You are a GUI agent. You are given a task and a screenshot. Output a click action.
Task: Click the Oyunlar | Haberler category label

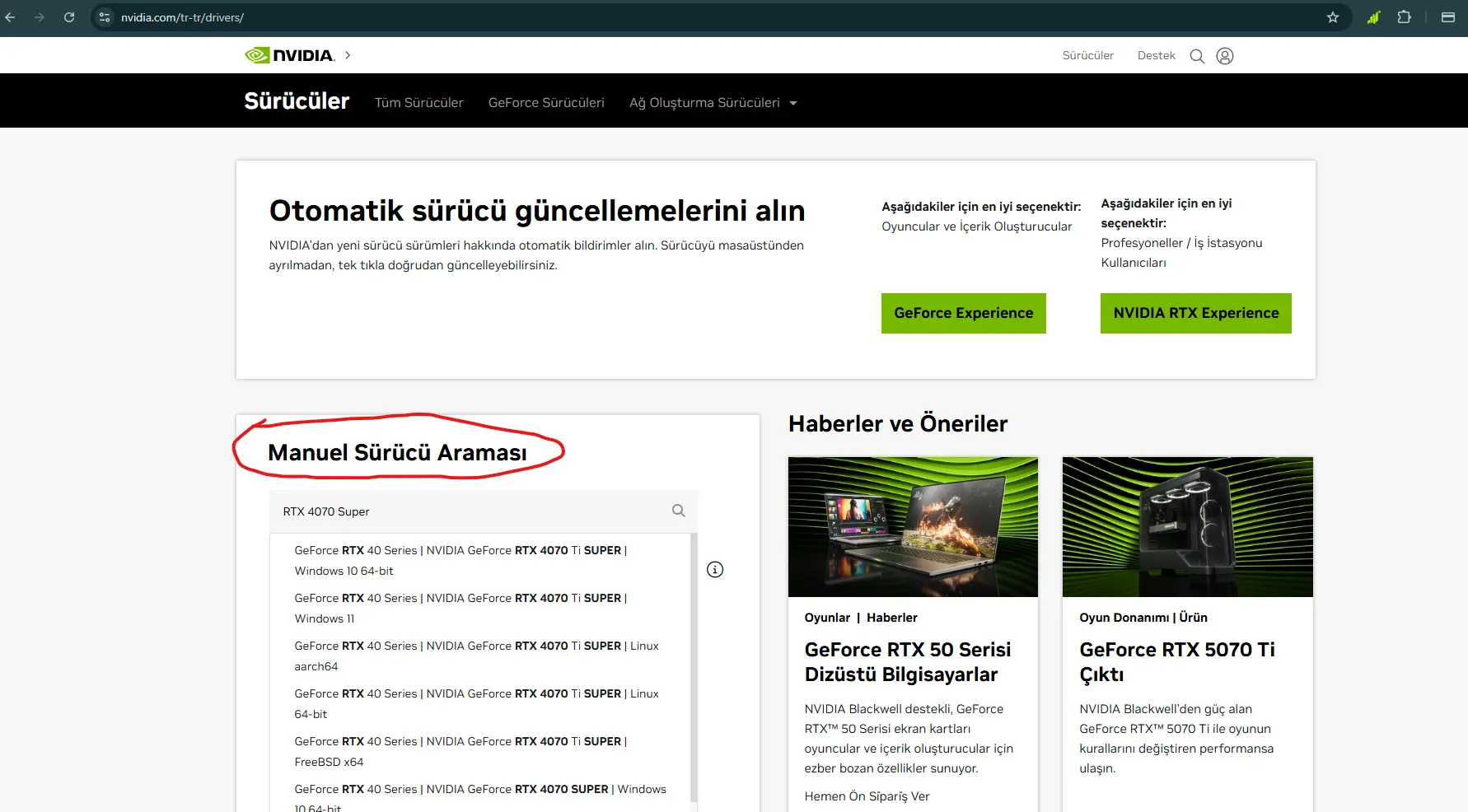(861, 618)
